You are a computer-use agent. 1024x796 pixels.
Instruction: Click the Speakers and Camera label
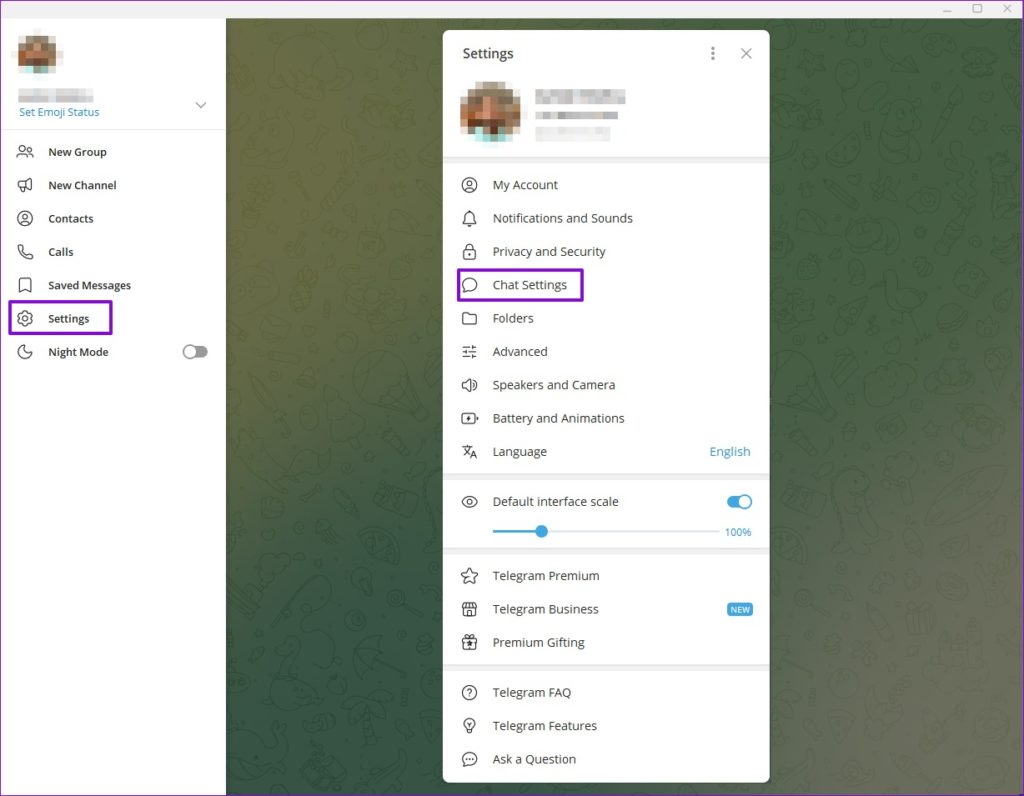[554, 385]
